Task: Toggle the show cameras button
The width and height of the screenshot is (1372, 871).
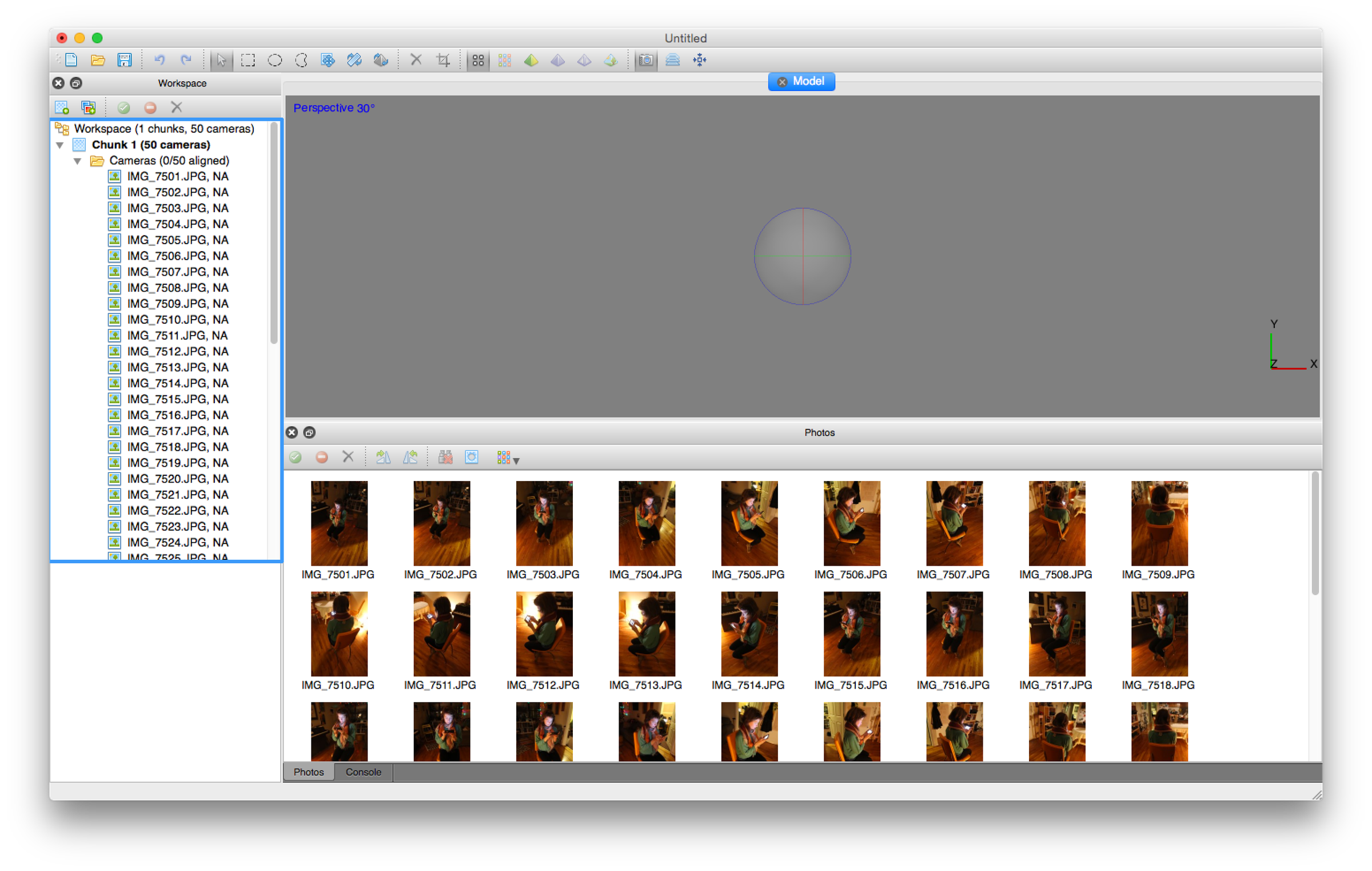Action: [646, 60]
